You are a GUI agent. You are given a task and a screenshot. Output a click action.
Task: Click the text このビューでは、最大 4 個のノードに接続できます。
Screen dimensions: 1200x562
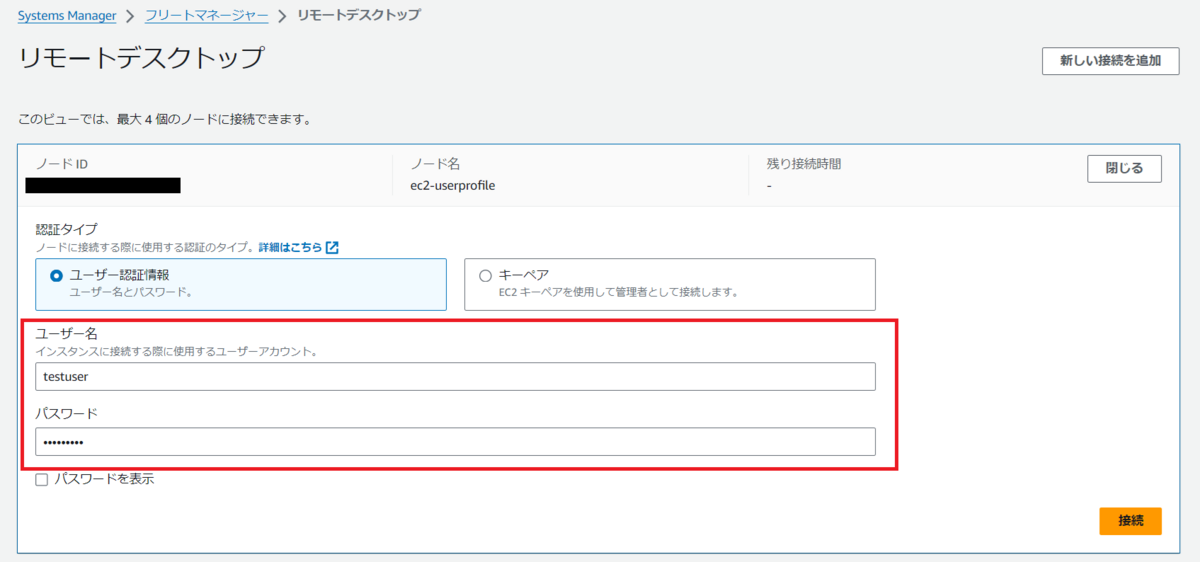[x=164, y=119]
